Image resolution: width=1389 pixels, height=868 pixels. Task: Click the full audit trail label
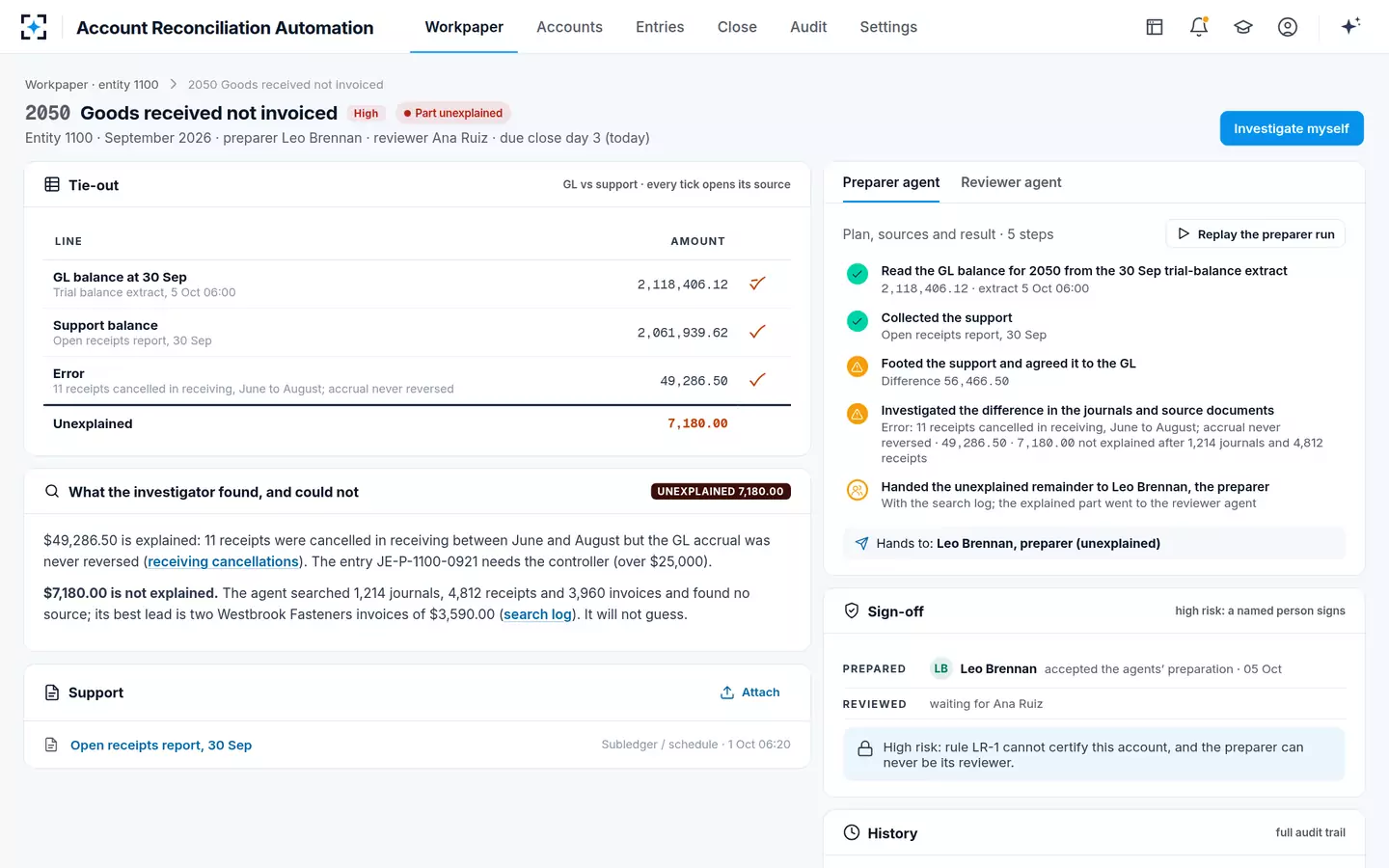1310,832
